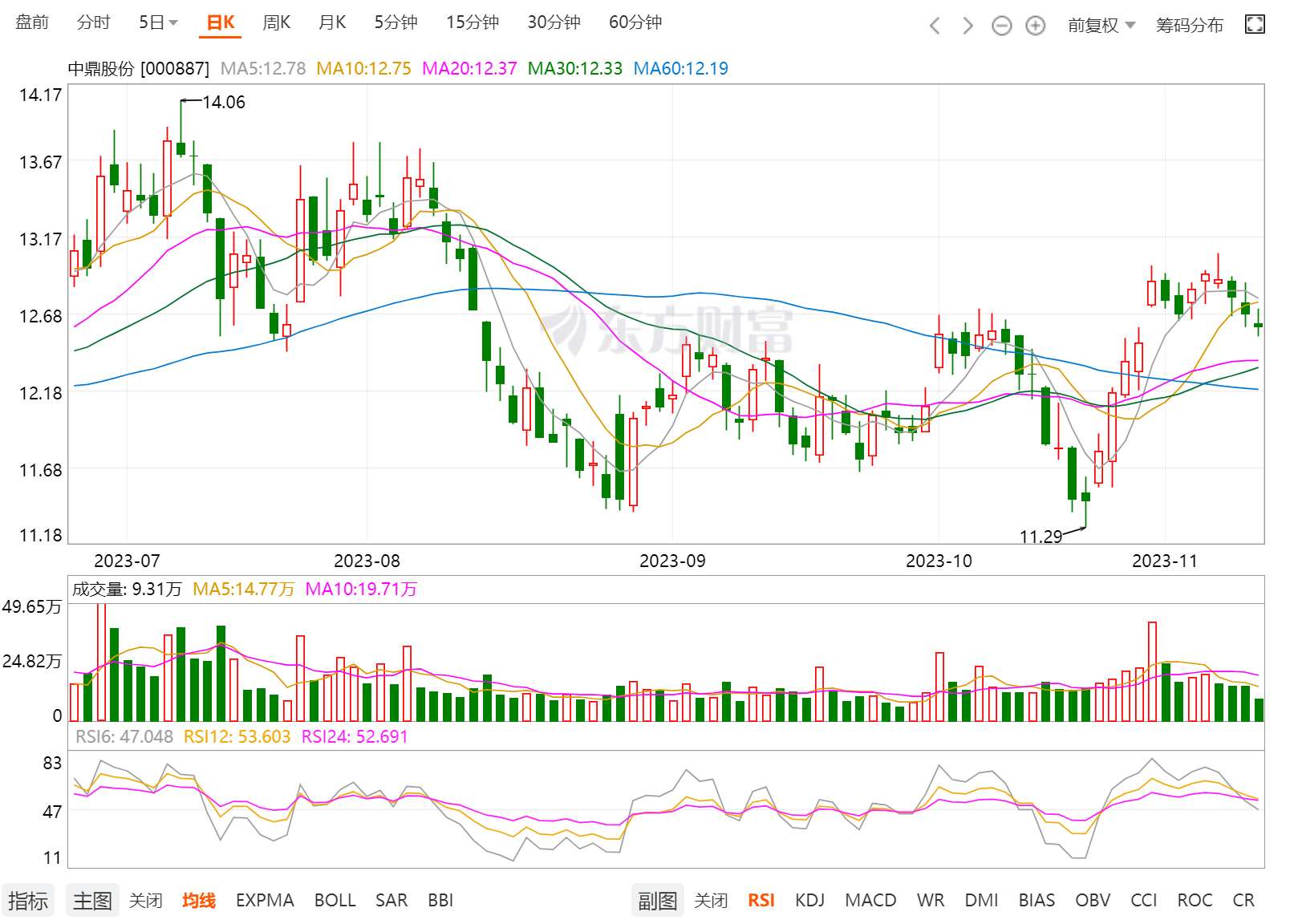Enter fullscreen chart mode
Viewport: 1298px width, 924px height.
tap(1255, 25)
